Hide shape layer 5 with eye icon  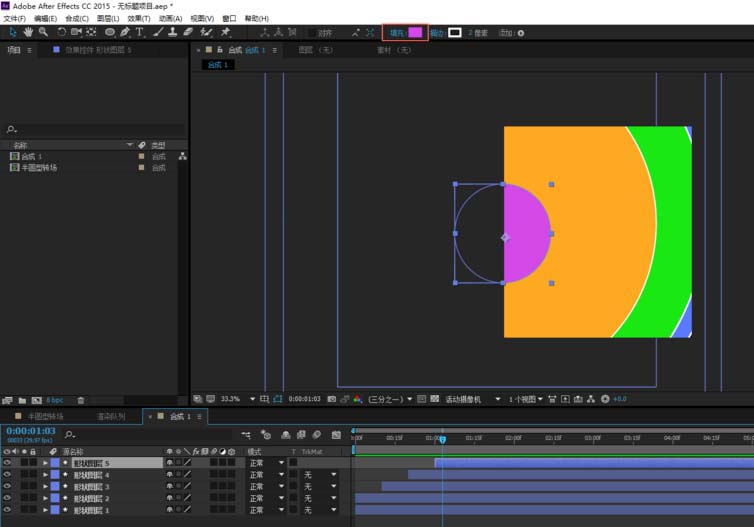point(7,463)
